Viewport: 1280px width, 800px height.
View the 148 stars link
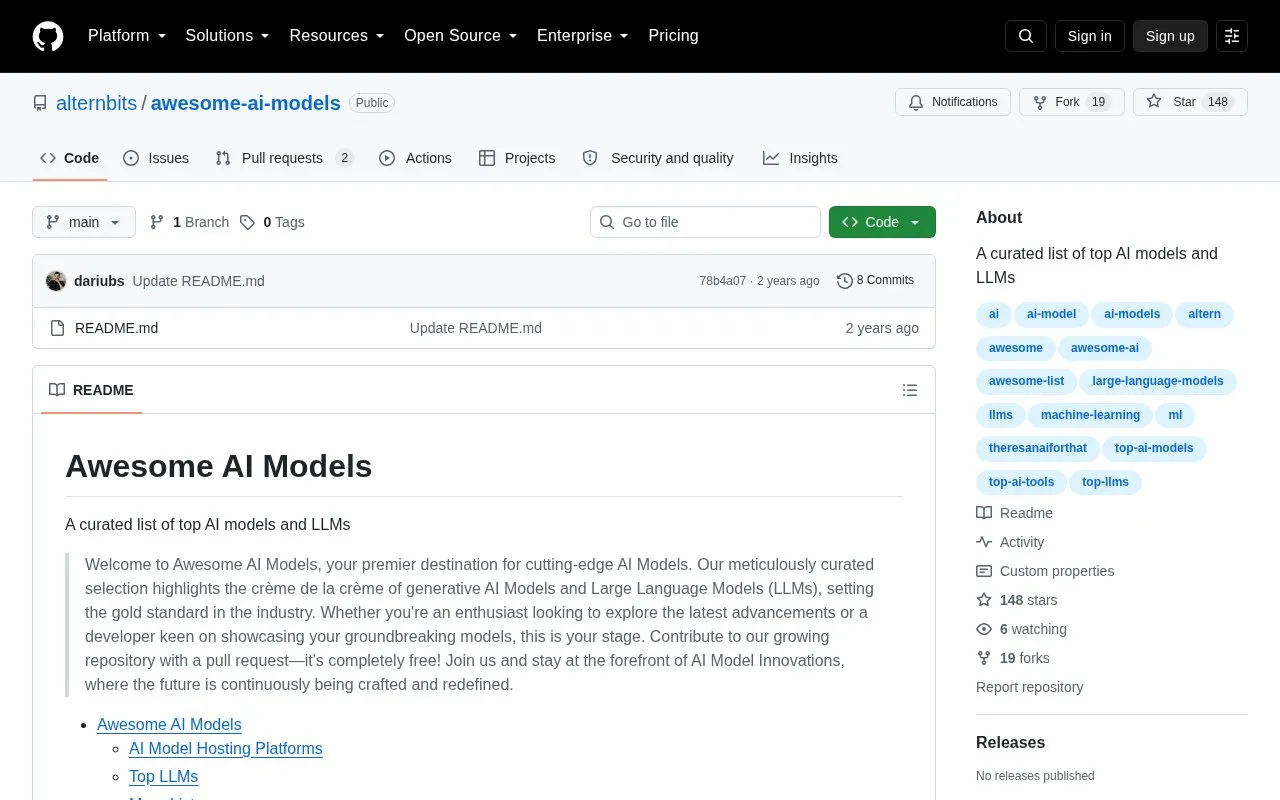(1017, 600)
